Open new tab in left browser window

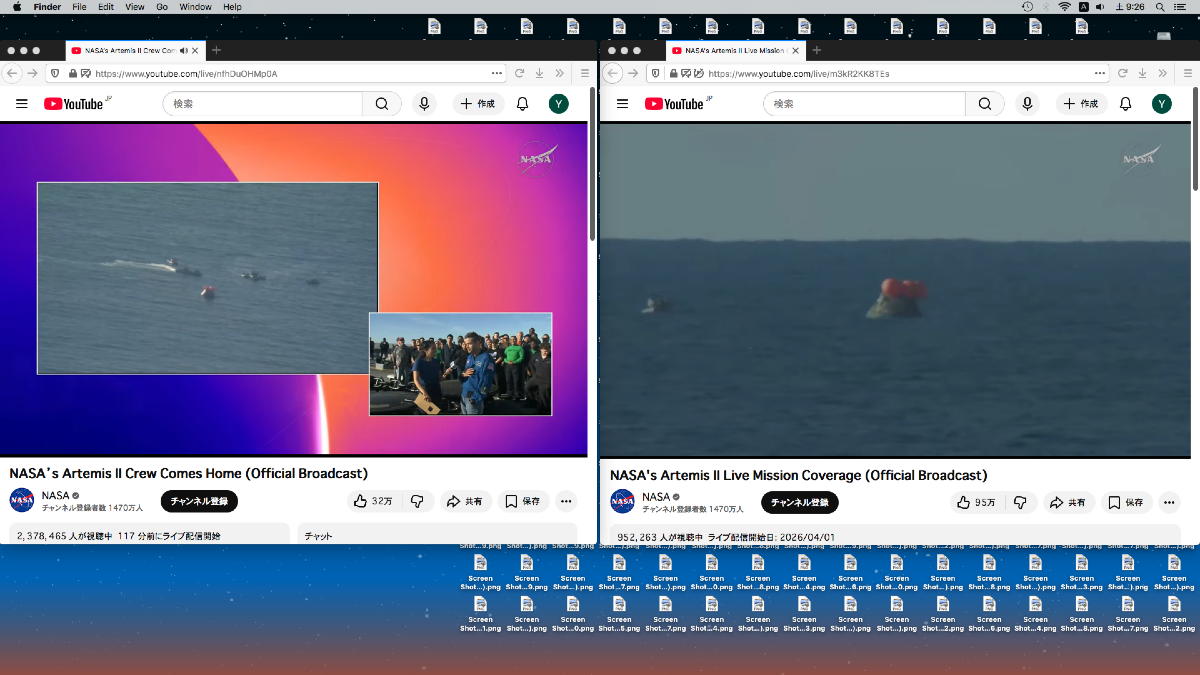(216, 50)
